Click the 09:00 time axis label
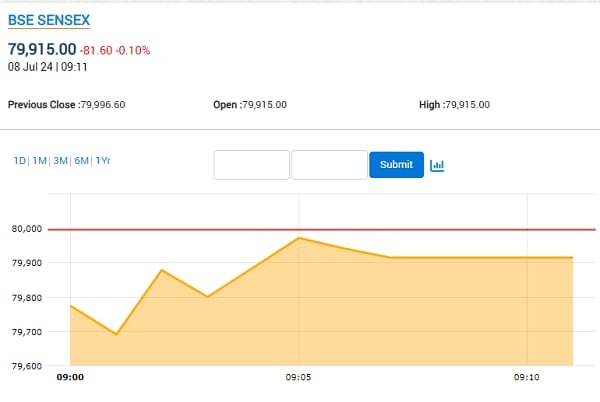The image size is (600, 402). point(70,377)
